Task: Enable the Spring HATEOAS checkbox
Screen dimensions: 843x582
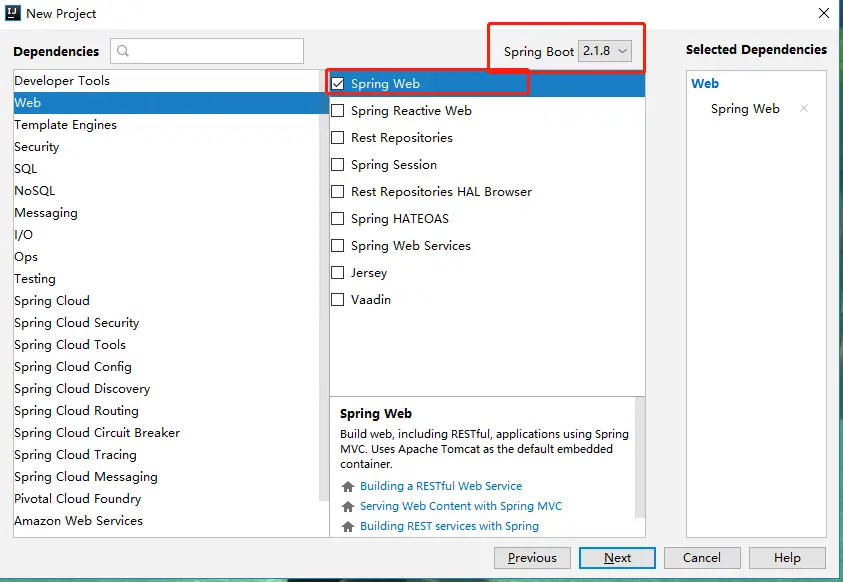Action: (x=338, y=218)
